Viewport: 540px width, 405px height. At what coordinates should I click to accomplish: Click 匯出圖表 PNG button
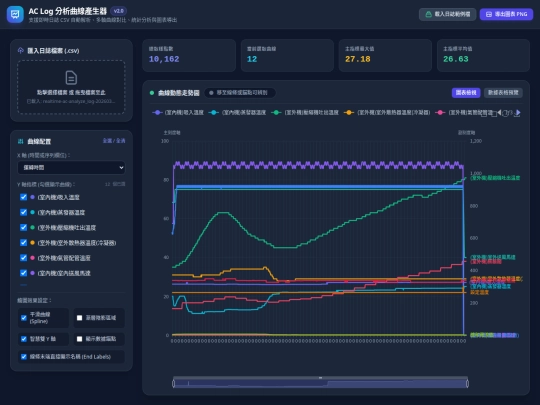coord(506,14)
